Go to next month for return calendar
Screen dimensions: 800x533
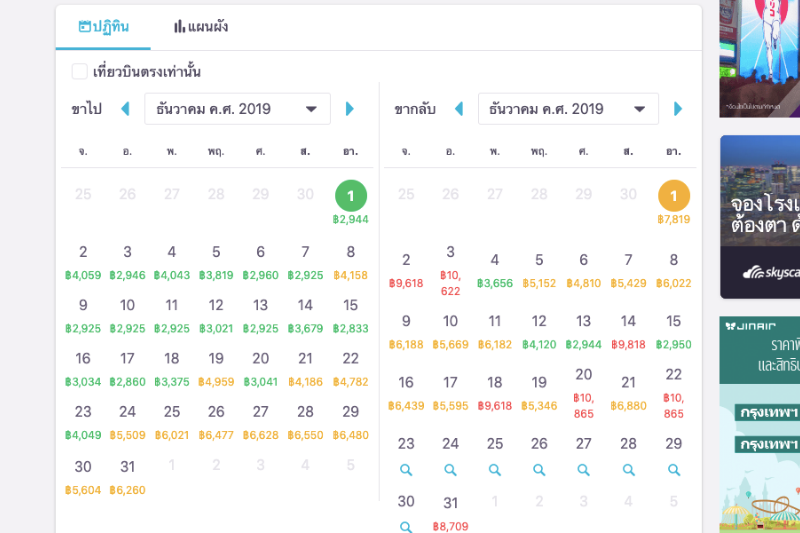(678, 109)
